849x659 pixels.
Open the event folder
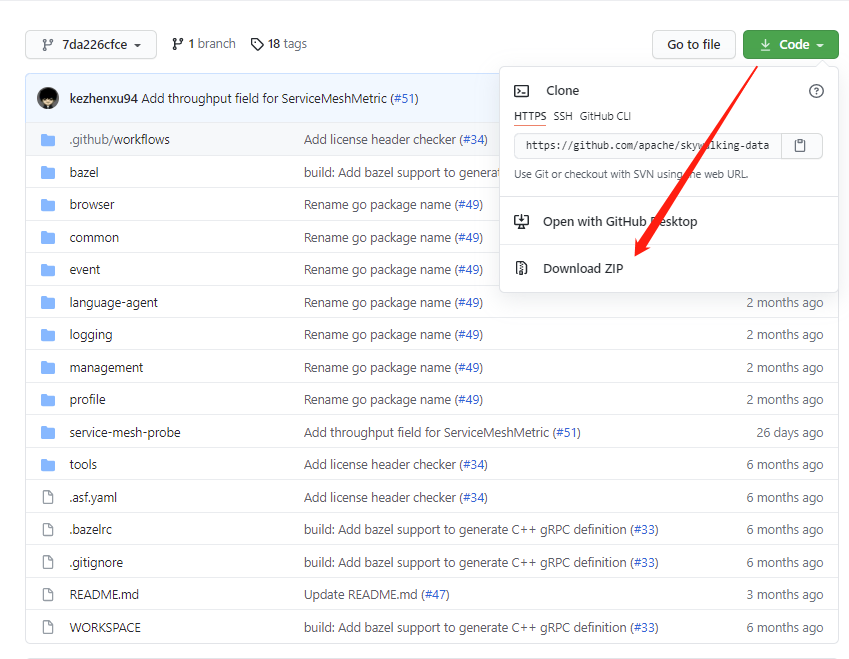coord(85,270)
